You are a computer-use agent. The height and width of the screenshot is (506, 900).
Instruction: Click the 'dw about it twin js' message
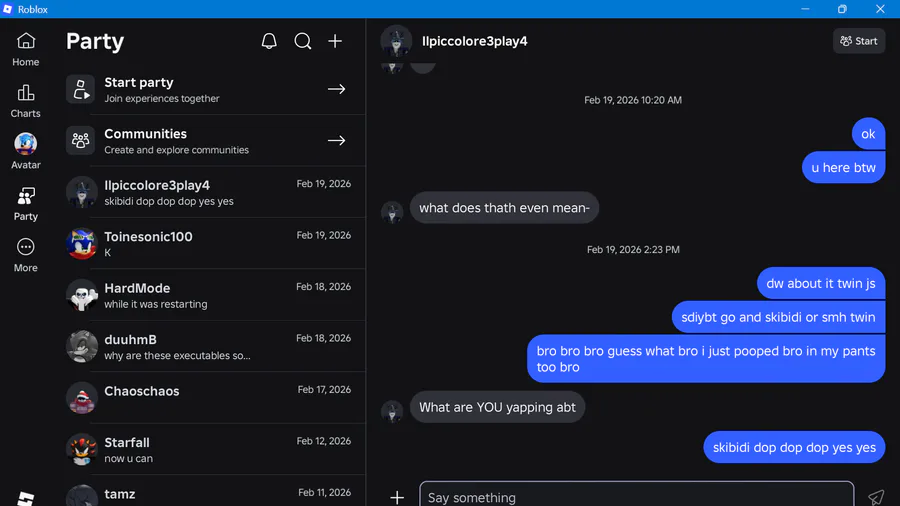[x=821, y=283]
